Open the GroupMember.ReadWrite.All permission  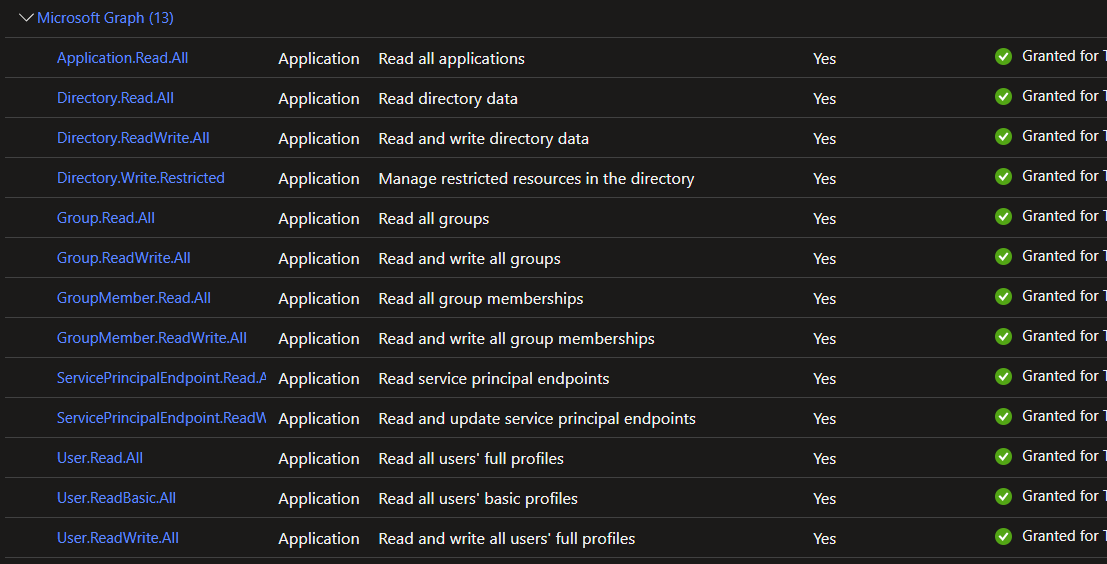(x=152, y=338)
